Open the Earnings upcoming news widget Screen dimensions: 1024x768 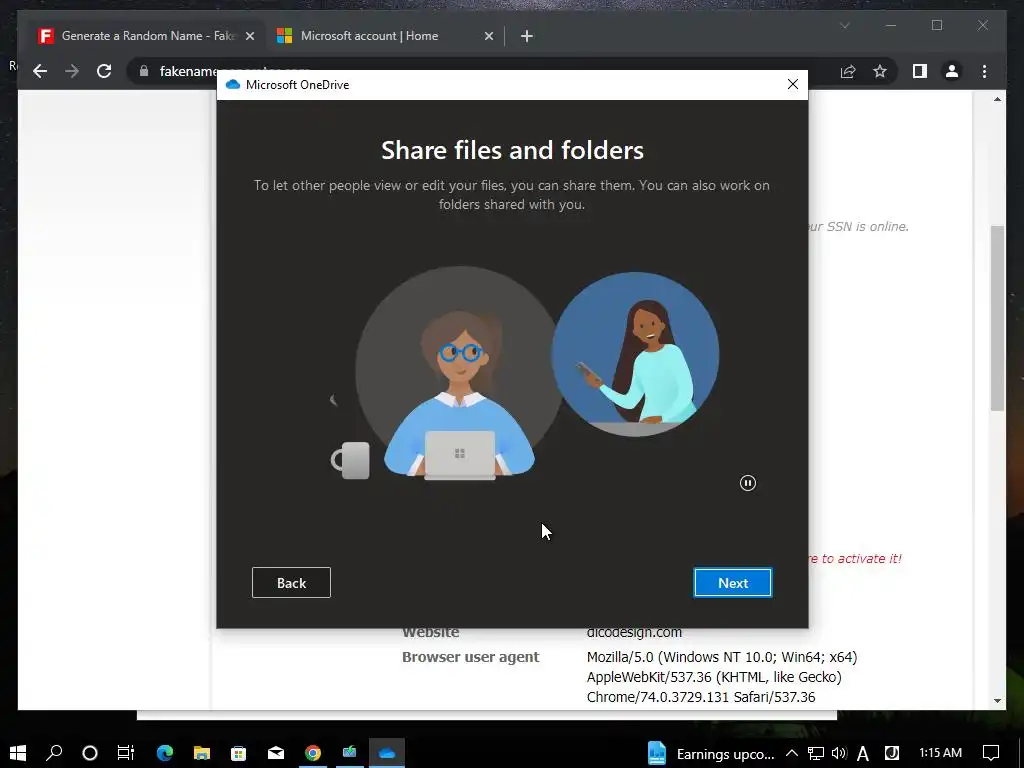(x=711, y=754)
